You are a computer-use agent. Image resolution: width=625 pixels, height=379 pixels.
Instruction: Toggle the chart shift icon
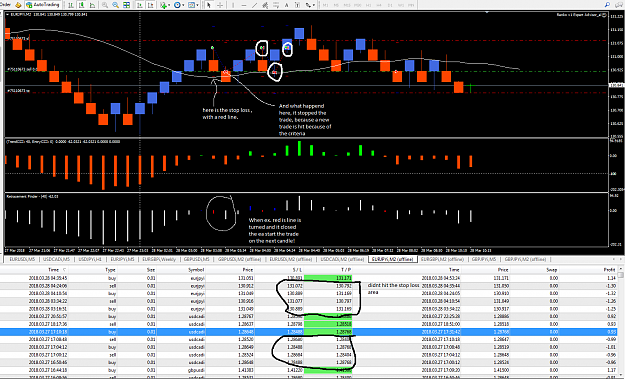coord(151,5)
